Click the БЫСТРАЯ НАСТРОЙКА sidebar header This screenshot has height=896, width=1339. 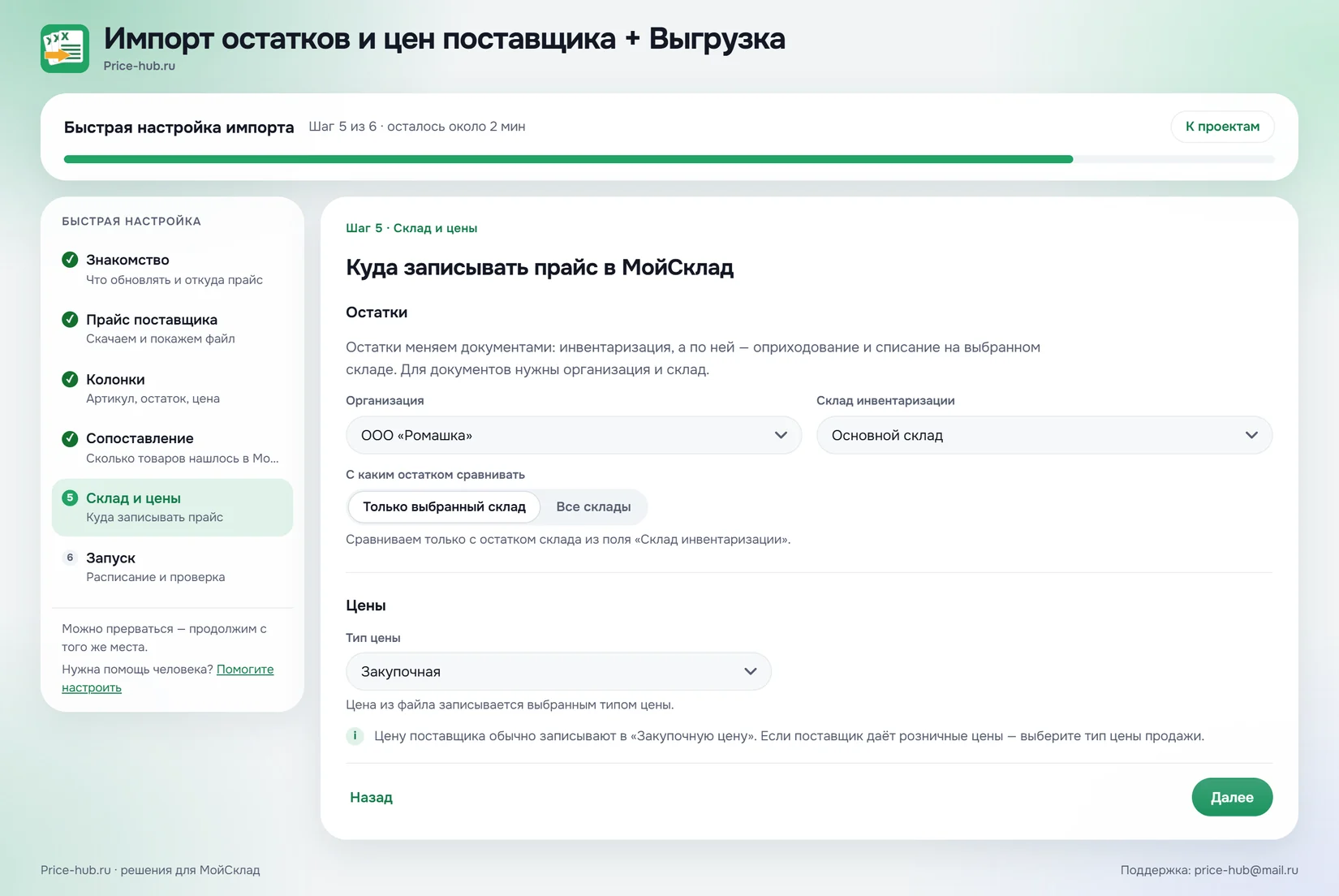pos(131,221)
